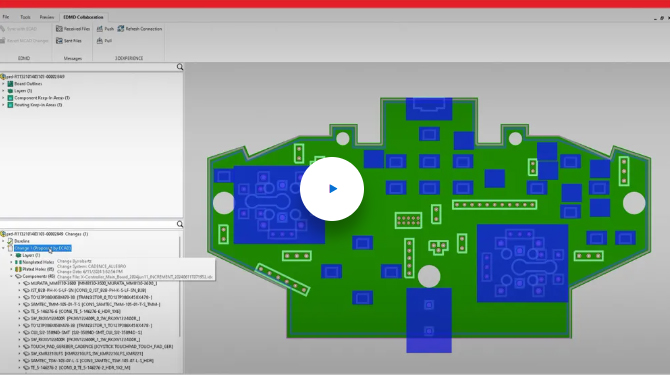Select the CUI_SJ2-3589ND-SMT component row
The height and width of the screenshot is (375, 670).
86,332
